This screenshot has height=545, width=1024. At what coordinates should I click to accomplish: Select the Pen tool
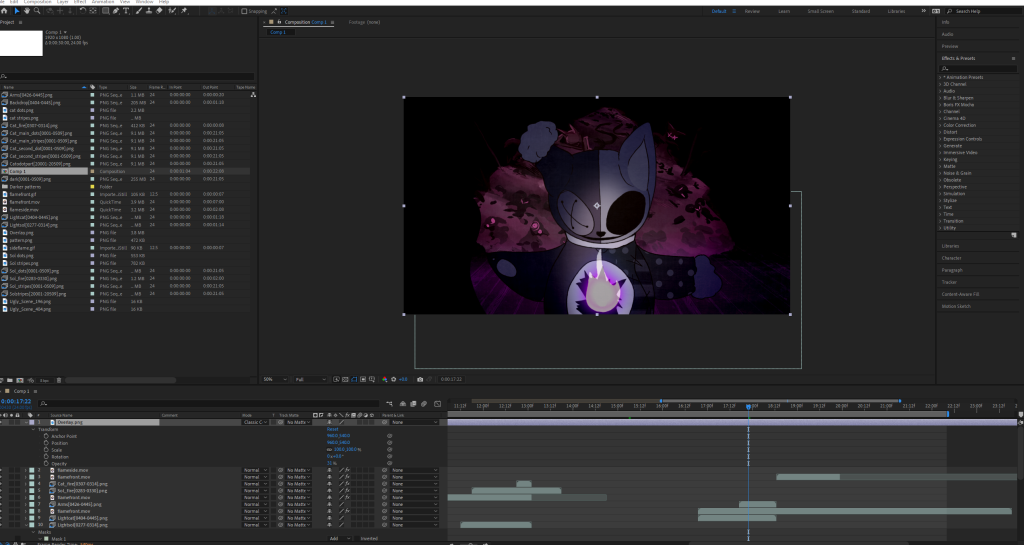click(116, 11)
